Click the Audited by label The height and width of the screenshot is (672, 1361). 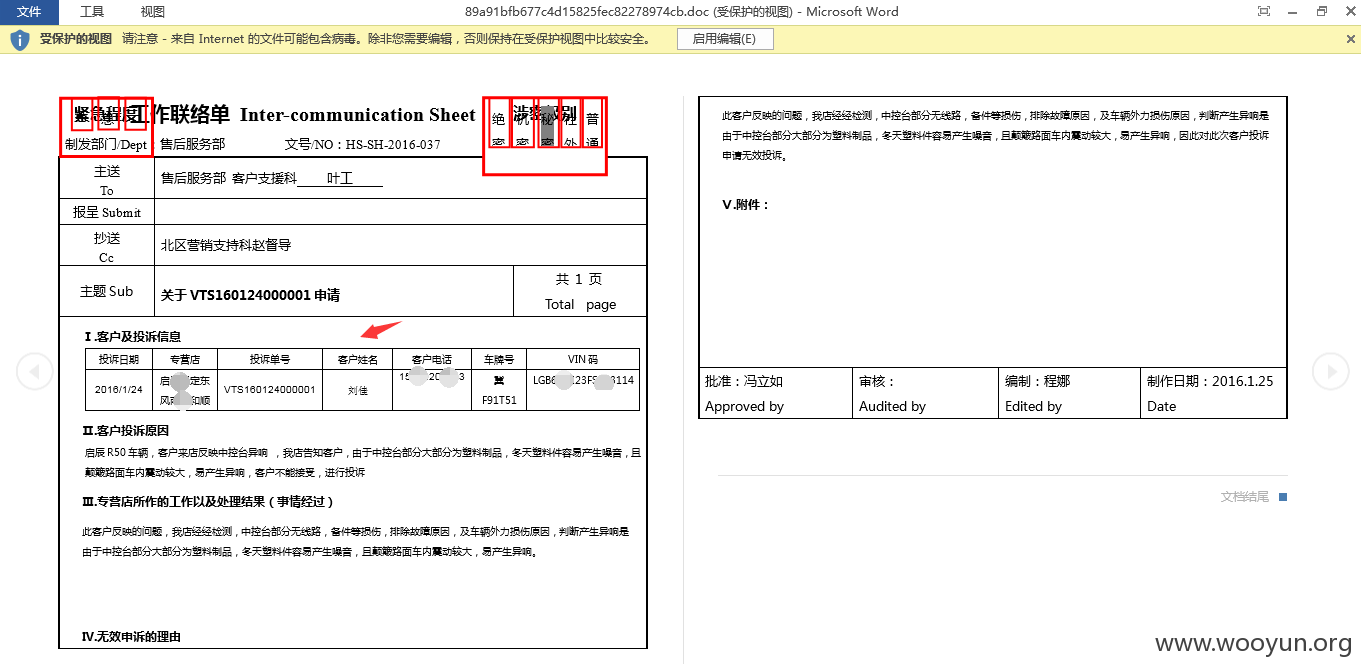click(892, 407)
